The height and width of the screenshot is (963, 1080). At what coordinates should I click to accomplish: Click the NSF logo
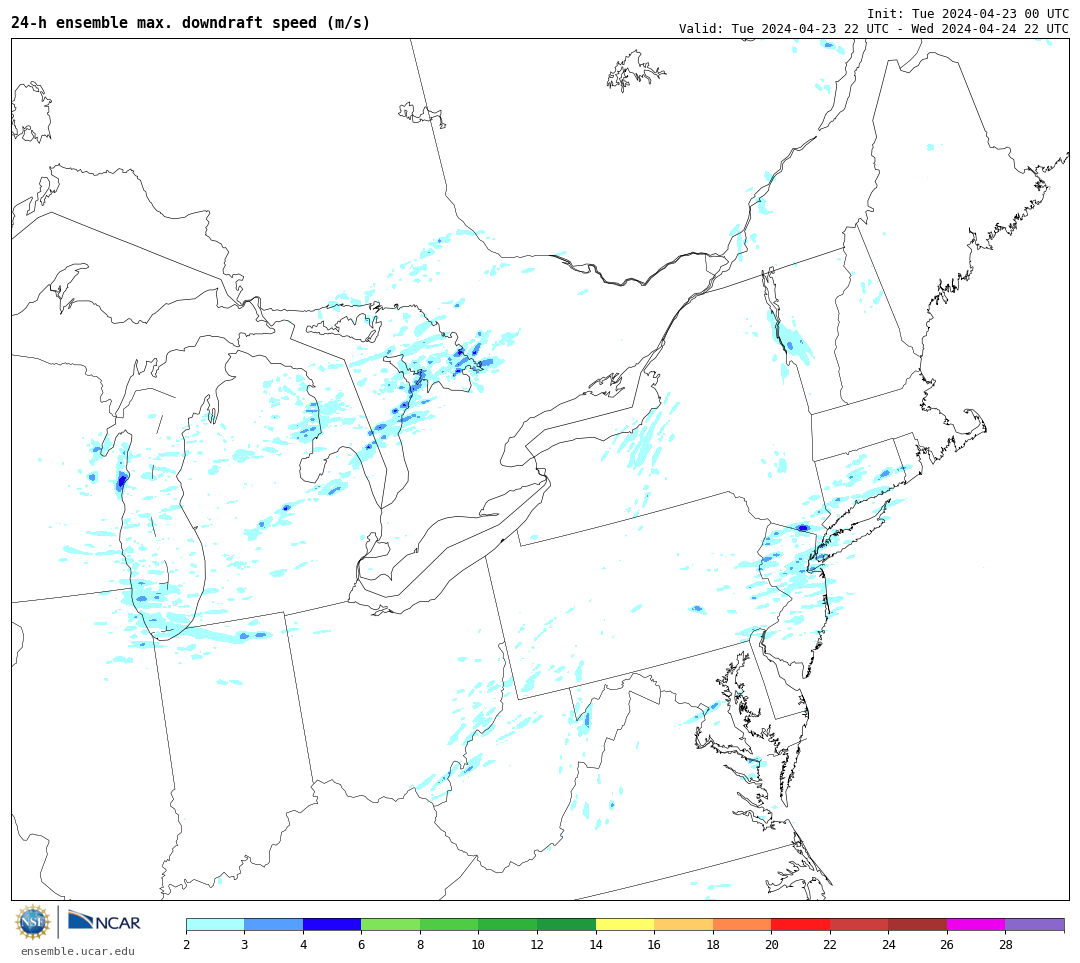33,922
